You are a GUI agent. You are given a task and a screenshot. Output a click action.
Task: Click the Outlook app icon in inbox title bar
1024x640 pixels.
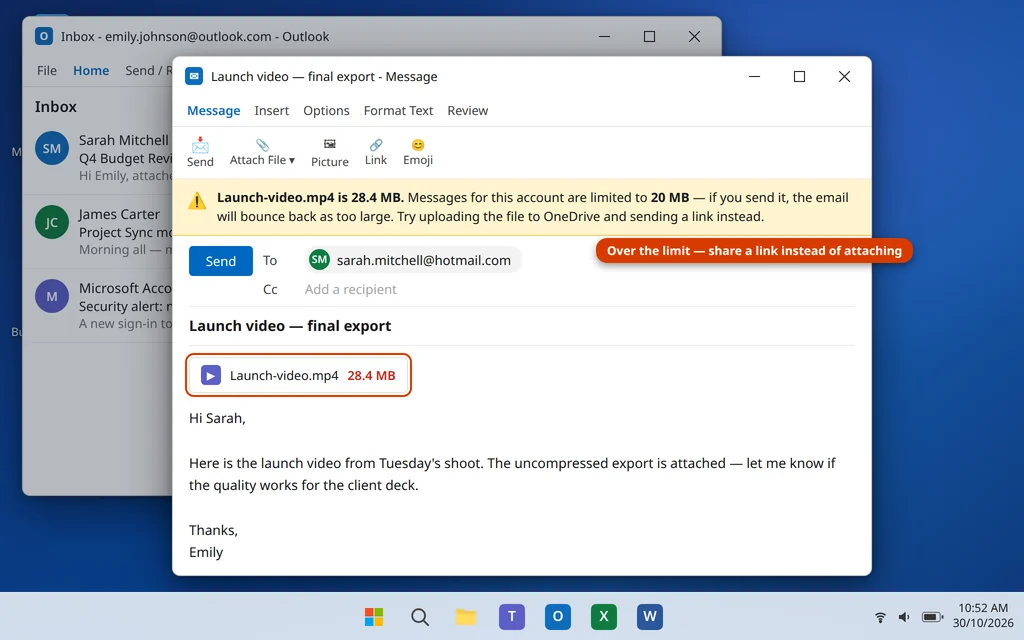coord(44,36)
